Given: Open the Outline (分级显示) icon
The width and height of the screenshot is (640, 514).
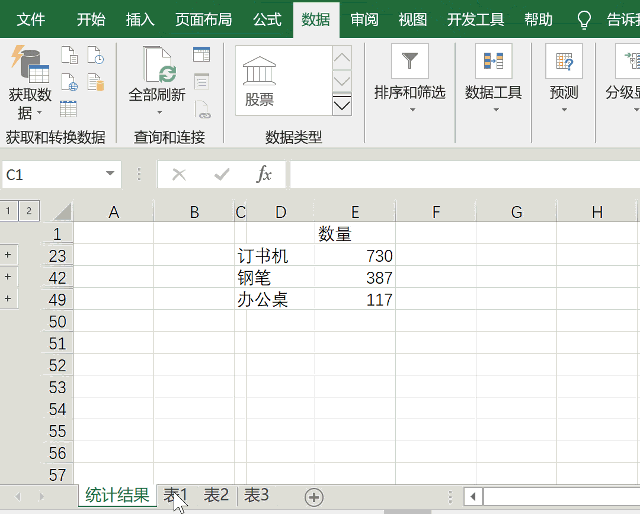Looking at the screenshot, I should click(x=631, y=61).
